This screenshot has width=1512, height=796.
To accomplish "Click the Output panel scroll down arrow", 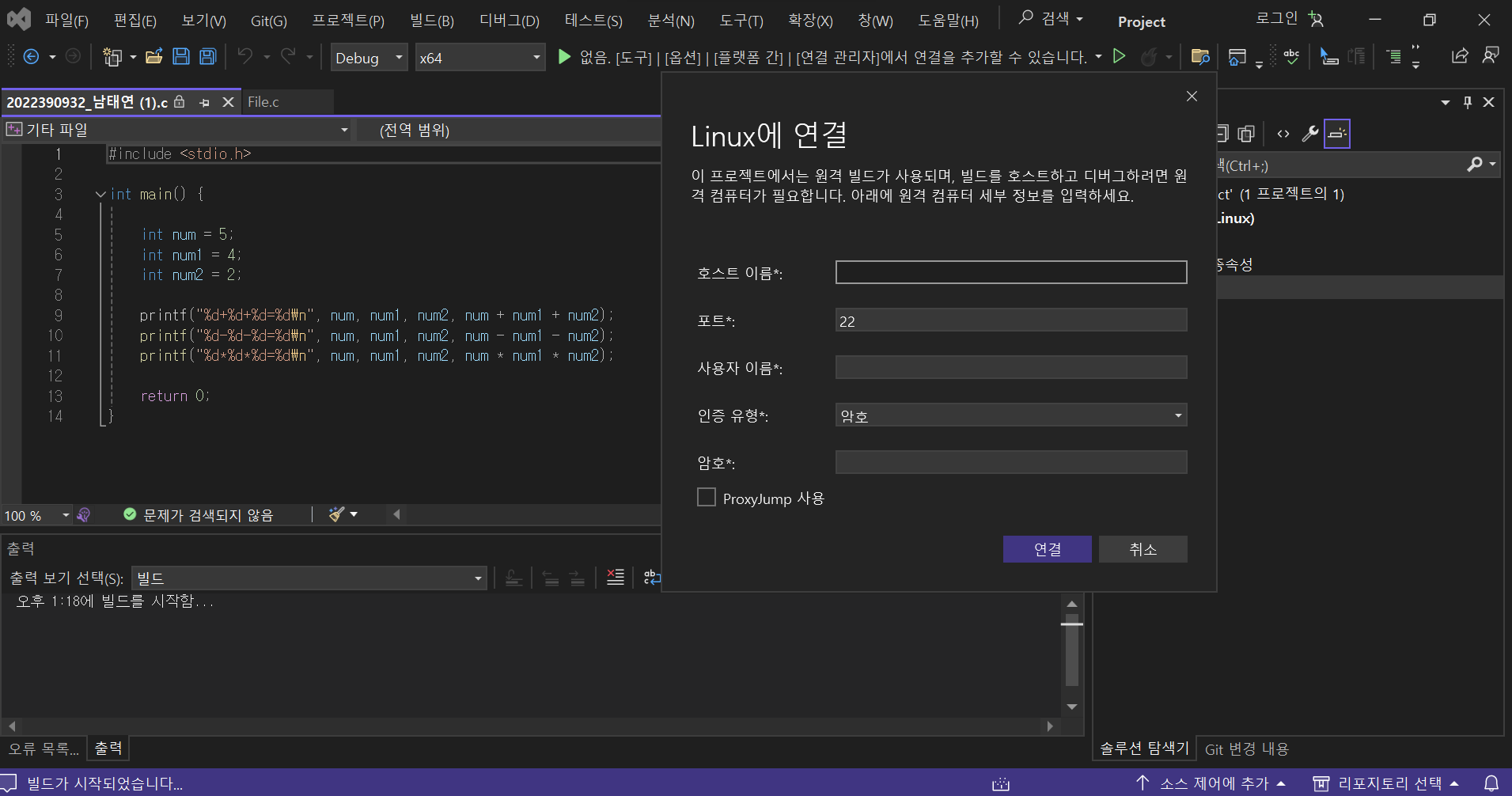I will (x=1072, y=707).
